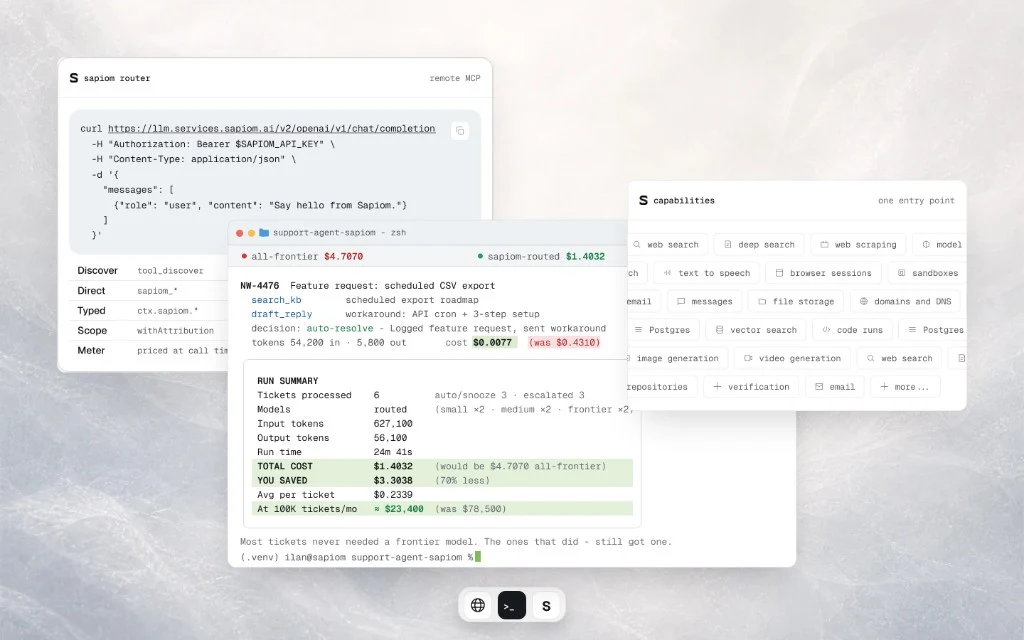Click the Sapiom S logo in router panel
This screenshot has width=1024, height=640.
pos(74,78)
